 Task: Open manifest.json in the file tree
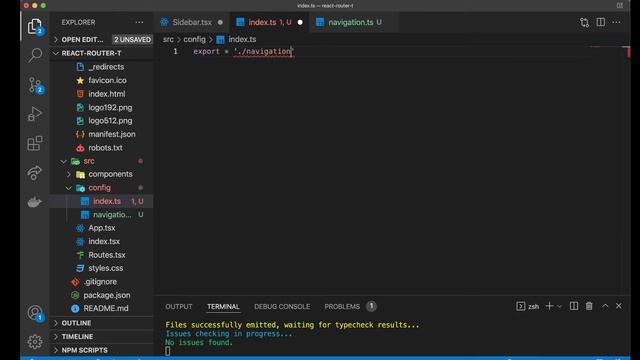point(112,134)
